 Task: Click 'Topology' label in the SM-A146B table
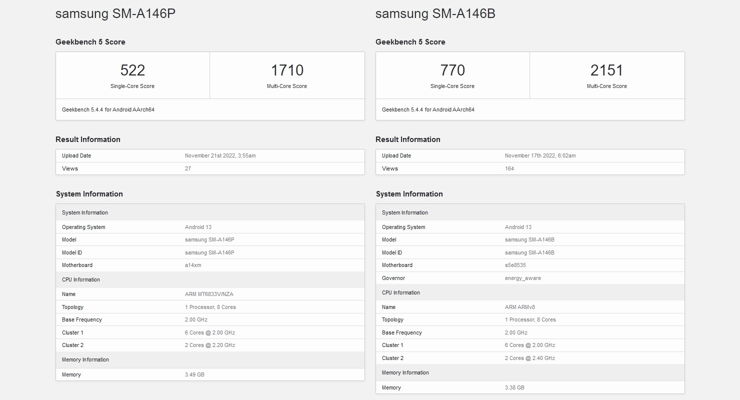pyautogui.click(x=393, y=320)
